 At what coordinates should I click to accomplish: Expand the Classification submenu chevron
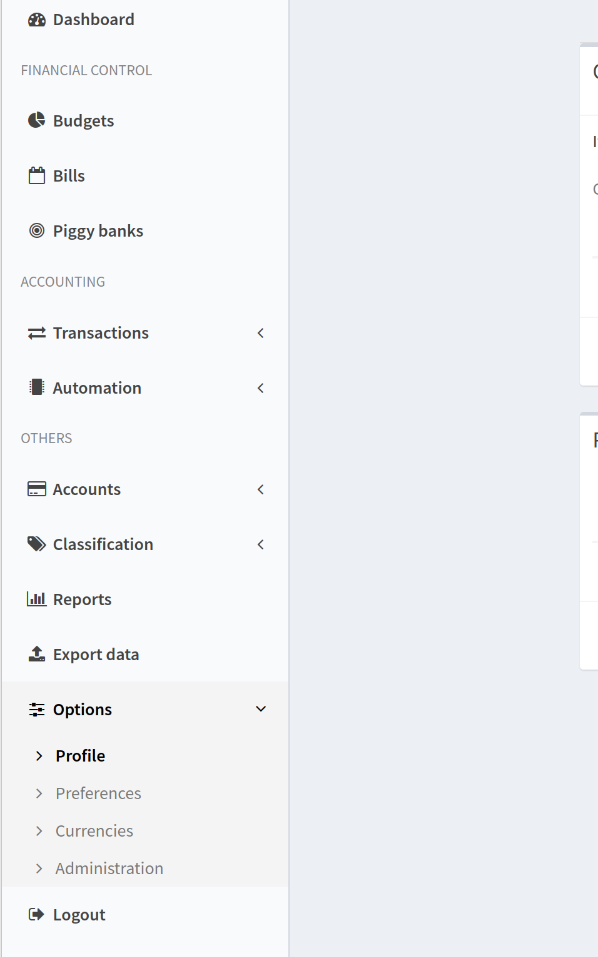[x=261, y=544]
